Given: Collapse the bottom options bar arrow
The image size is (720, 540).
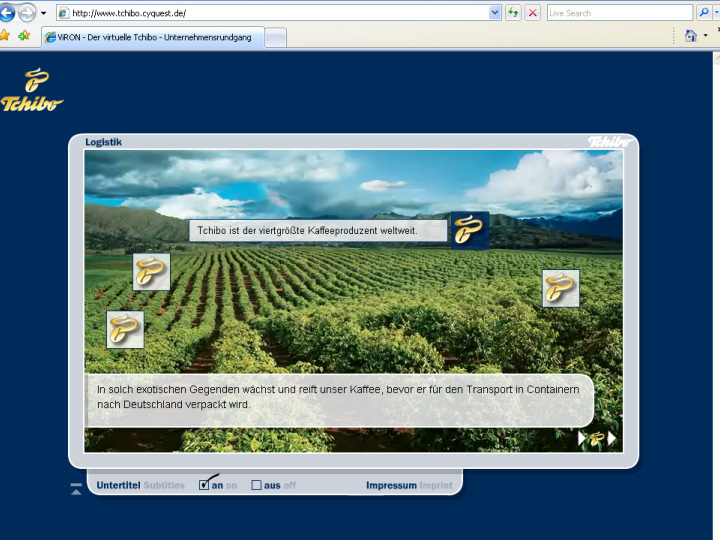Looking at the screenshot, I should pos(76,489).
